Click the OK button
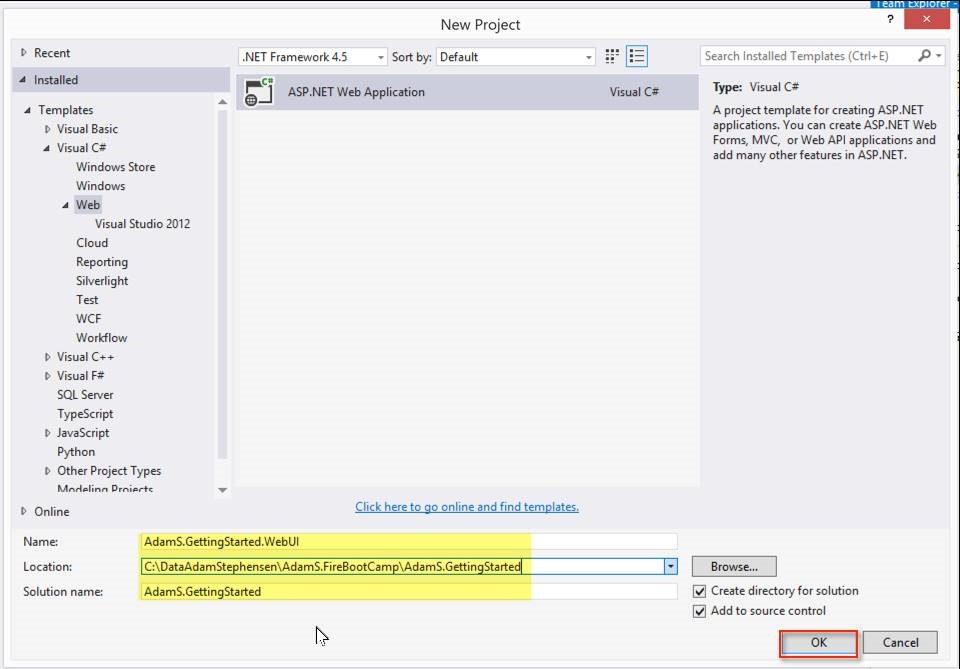The image size is (960, 669). point(819,643)
